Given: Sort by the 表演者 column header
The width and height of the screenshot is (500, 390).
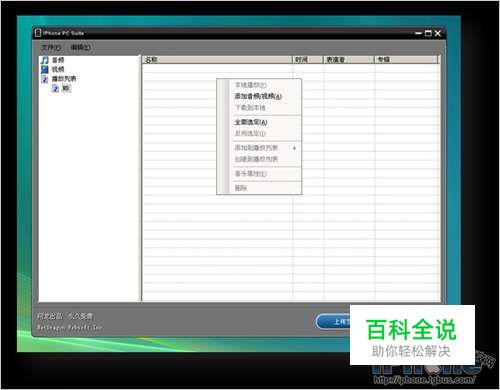Looking at the screenshot, I should pos(349,60).
